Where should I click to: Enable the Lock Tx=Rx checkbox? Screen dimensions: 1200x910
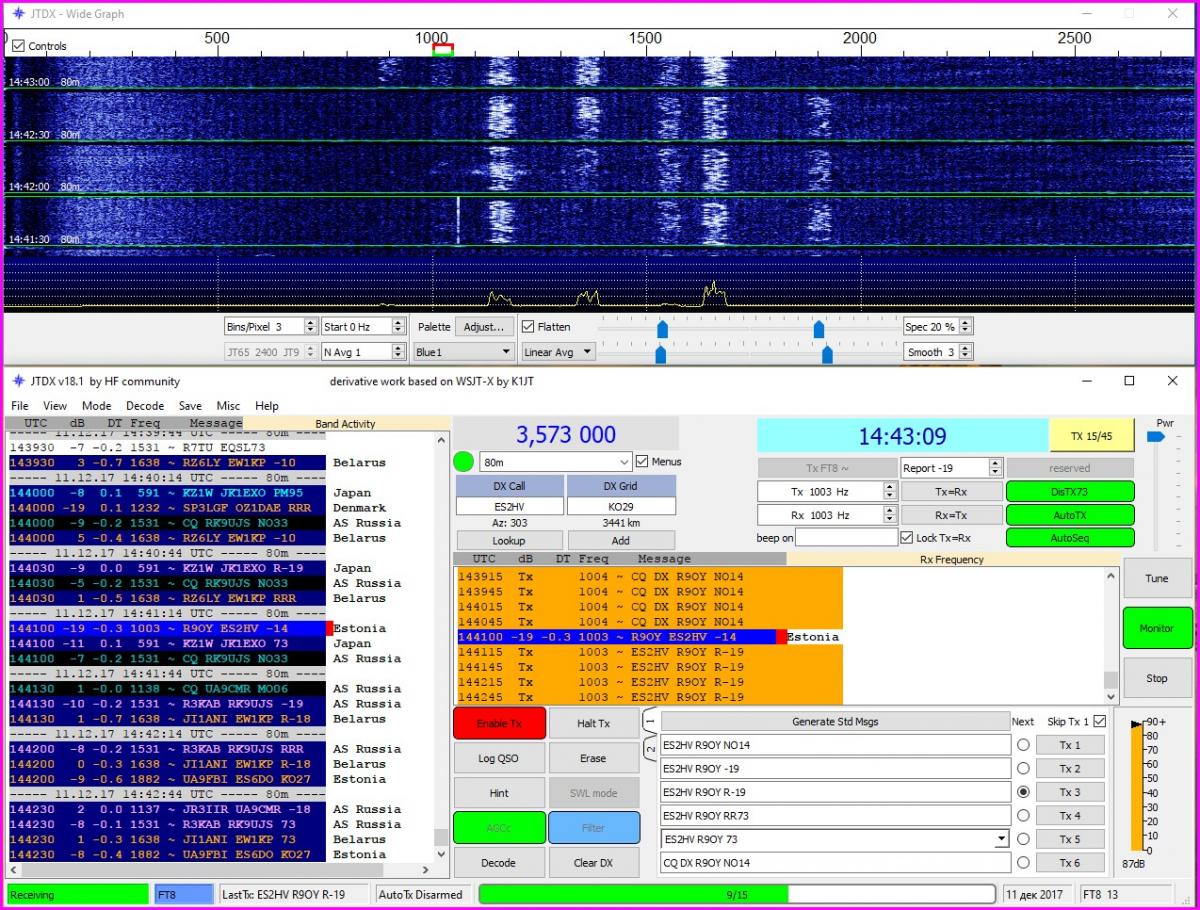(x=907, y=538)
